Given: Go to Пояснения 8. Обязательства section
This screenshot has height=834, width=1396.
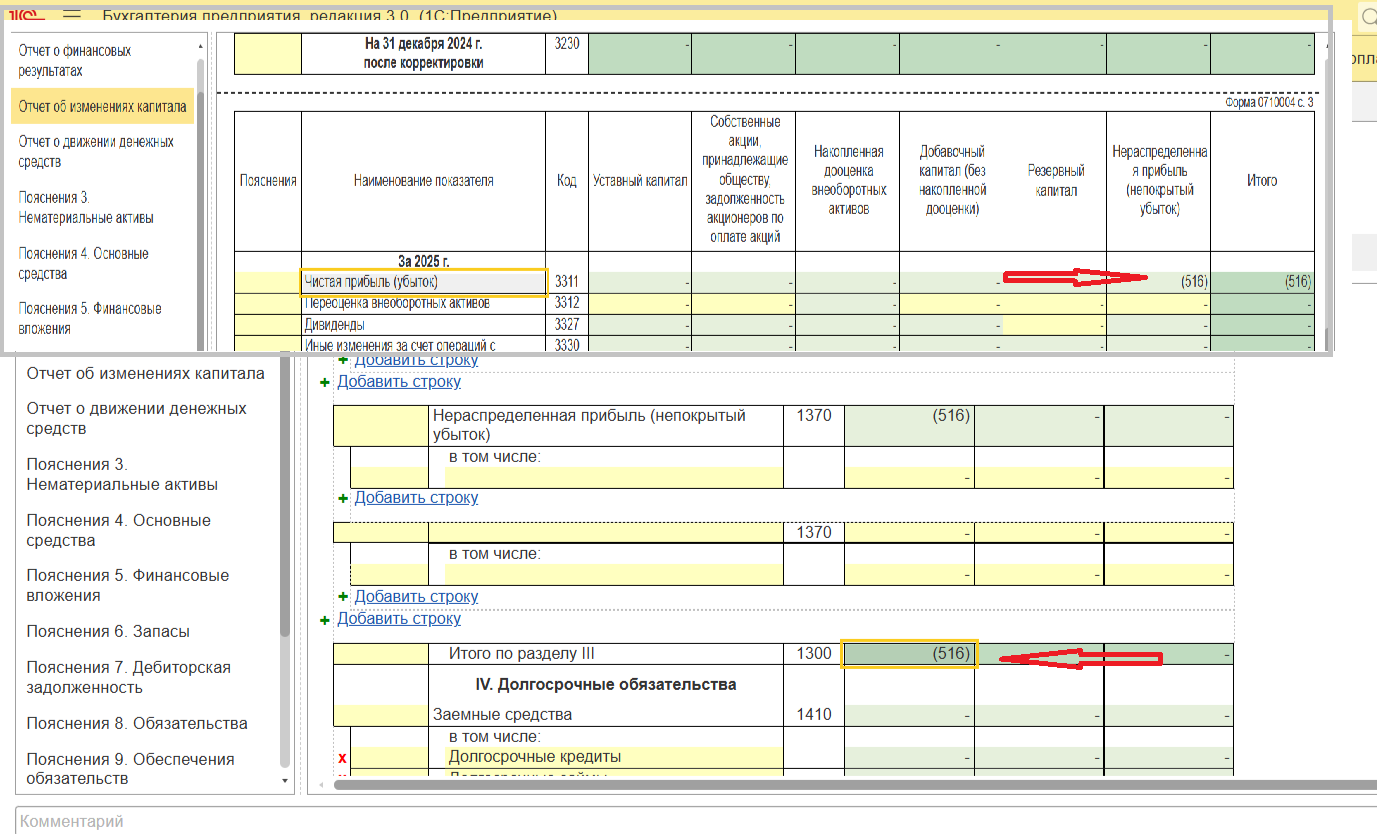Looking at the screenshot, I should click(137, 723).
